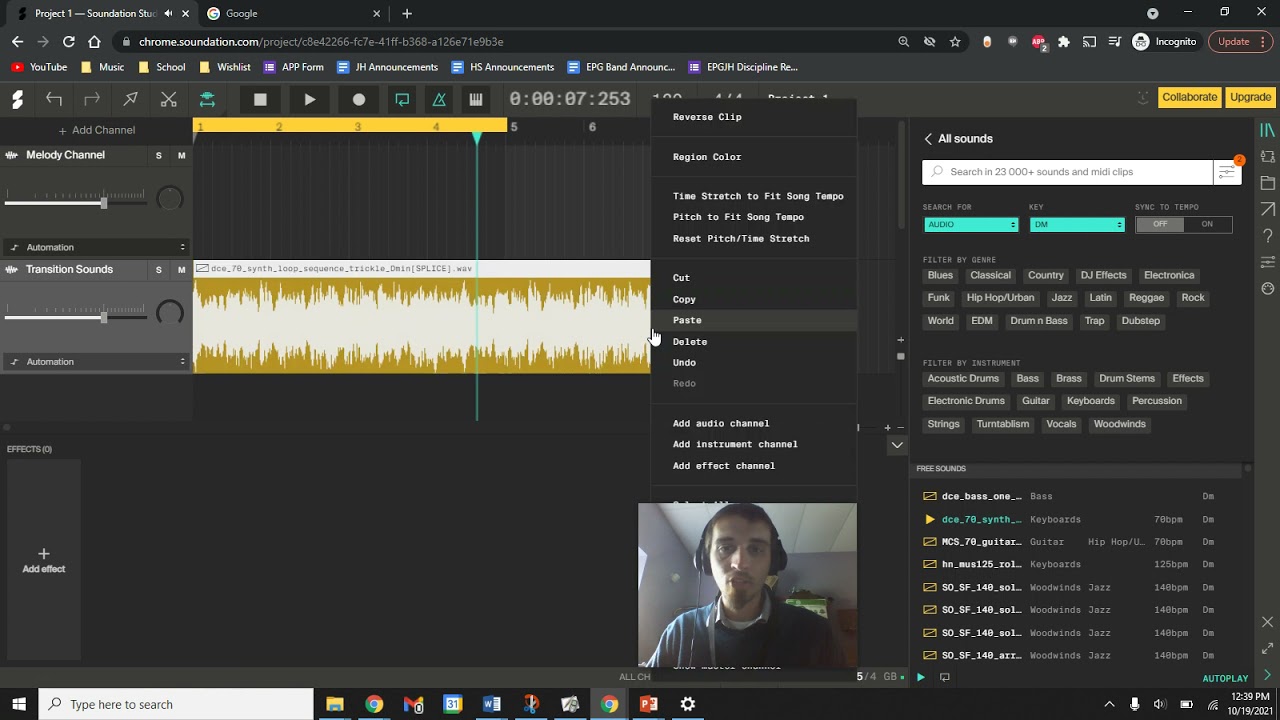This screenshot has width=1280, height=720.
Task: Click the dce_bass_one sound clip icon
Action: point(930,496)
